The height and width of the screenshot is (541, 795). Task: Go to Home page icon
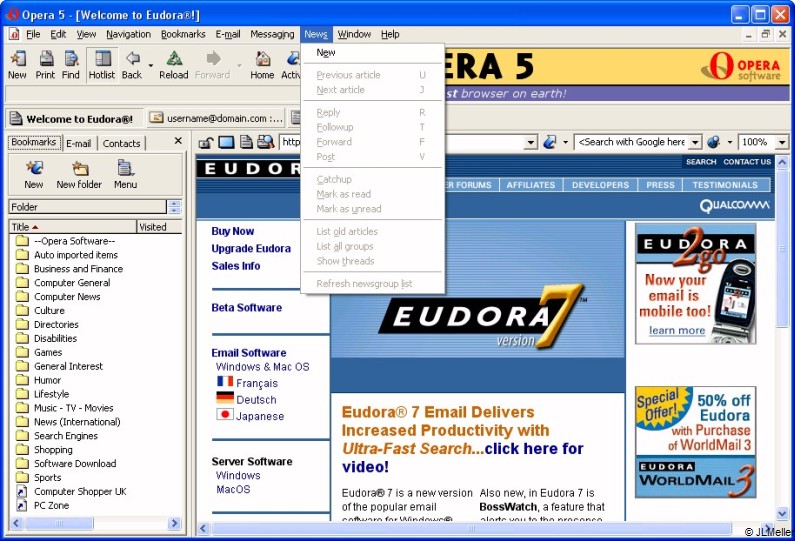[262, 64]
